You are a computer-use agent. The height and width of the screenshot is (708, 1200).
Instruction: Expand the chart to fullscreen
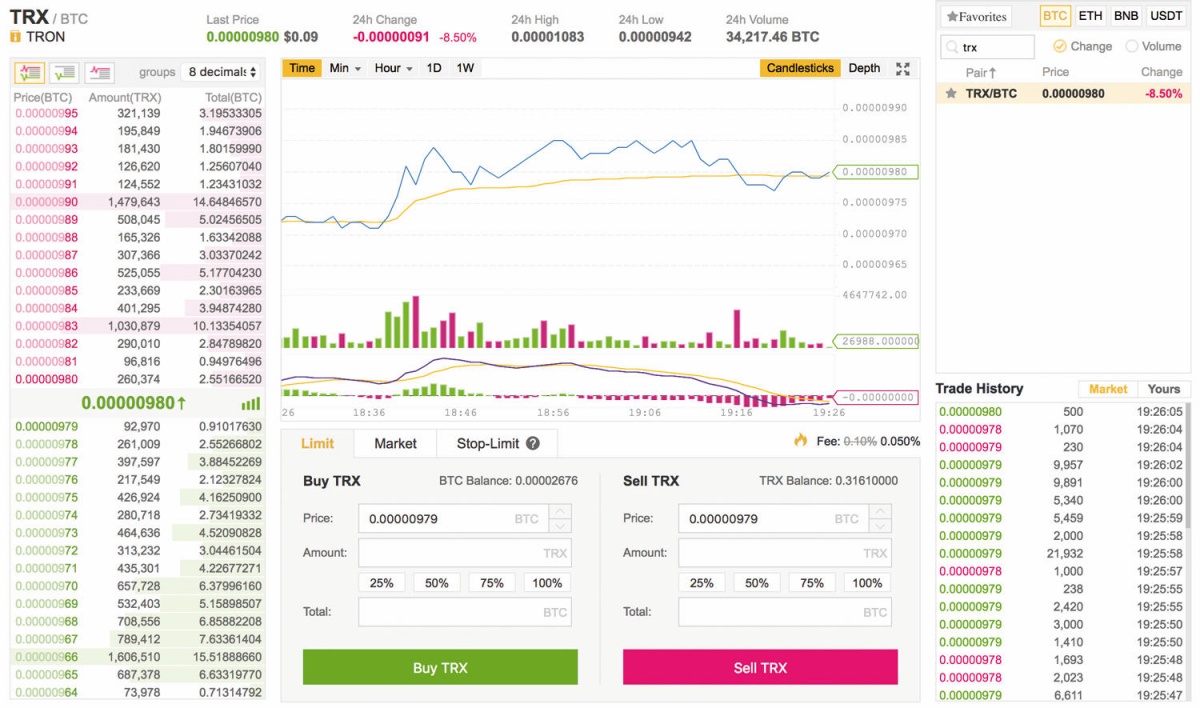pos(903,68)
